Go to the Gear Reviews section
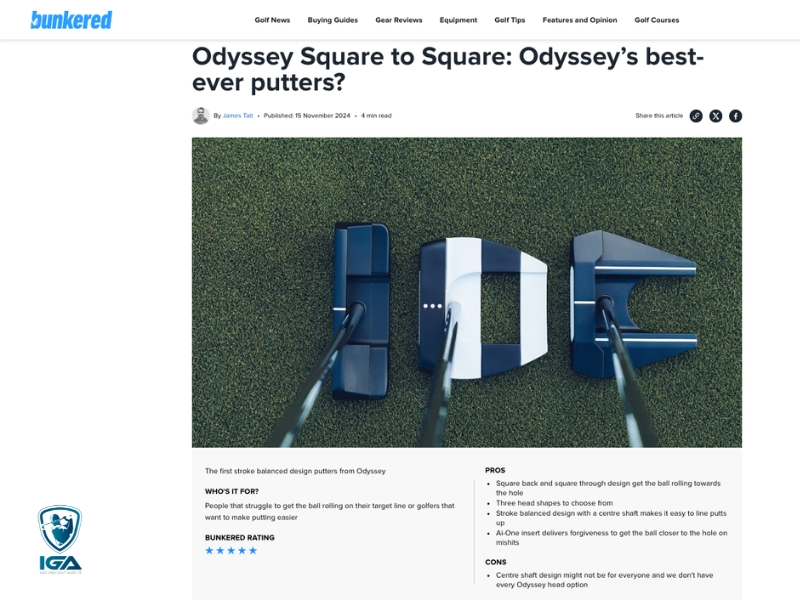This screenshot has height=600, width=800. [399, 20]
